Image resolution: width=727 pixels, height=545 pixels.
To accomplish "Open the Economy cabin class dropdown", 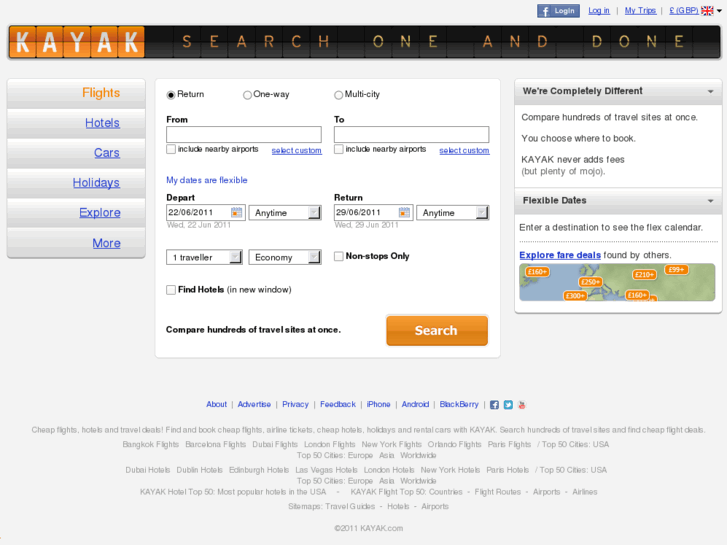I will coord(285,257).
